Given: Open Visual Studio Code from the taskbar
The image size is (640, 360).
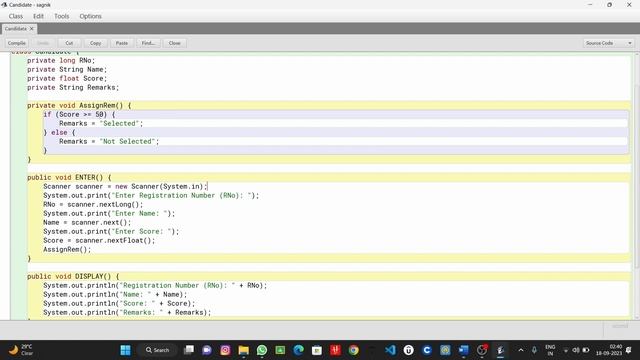Looking at the screenshot, I should coord(390,350).
